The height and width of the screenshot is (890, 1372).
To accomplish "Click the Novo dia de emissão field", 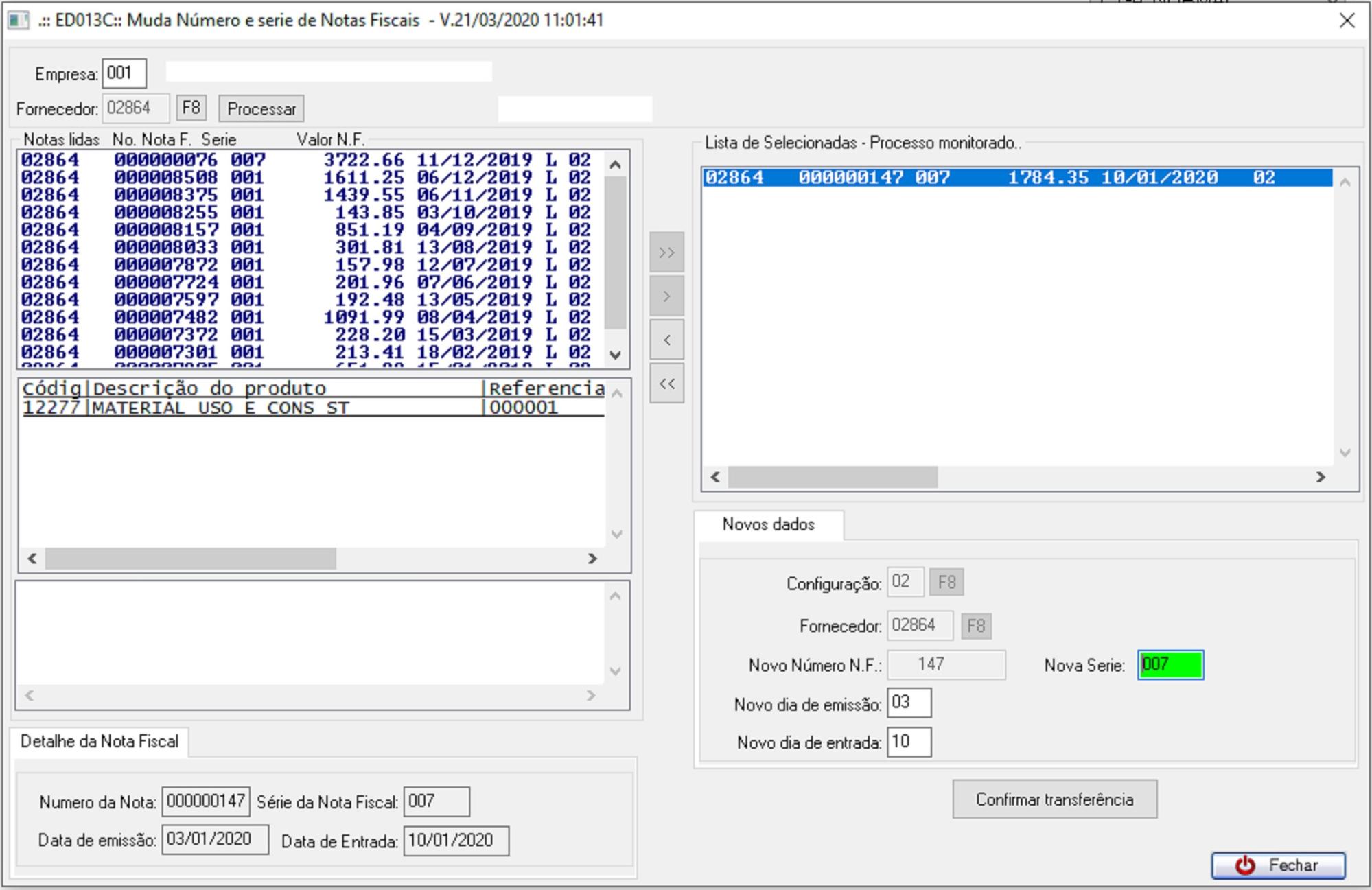I will 909,703.
